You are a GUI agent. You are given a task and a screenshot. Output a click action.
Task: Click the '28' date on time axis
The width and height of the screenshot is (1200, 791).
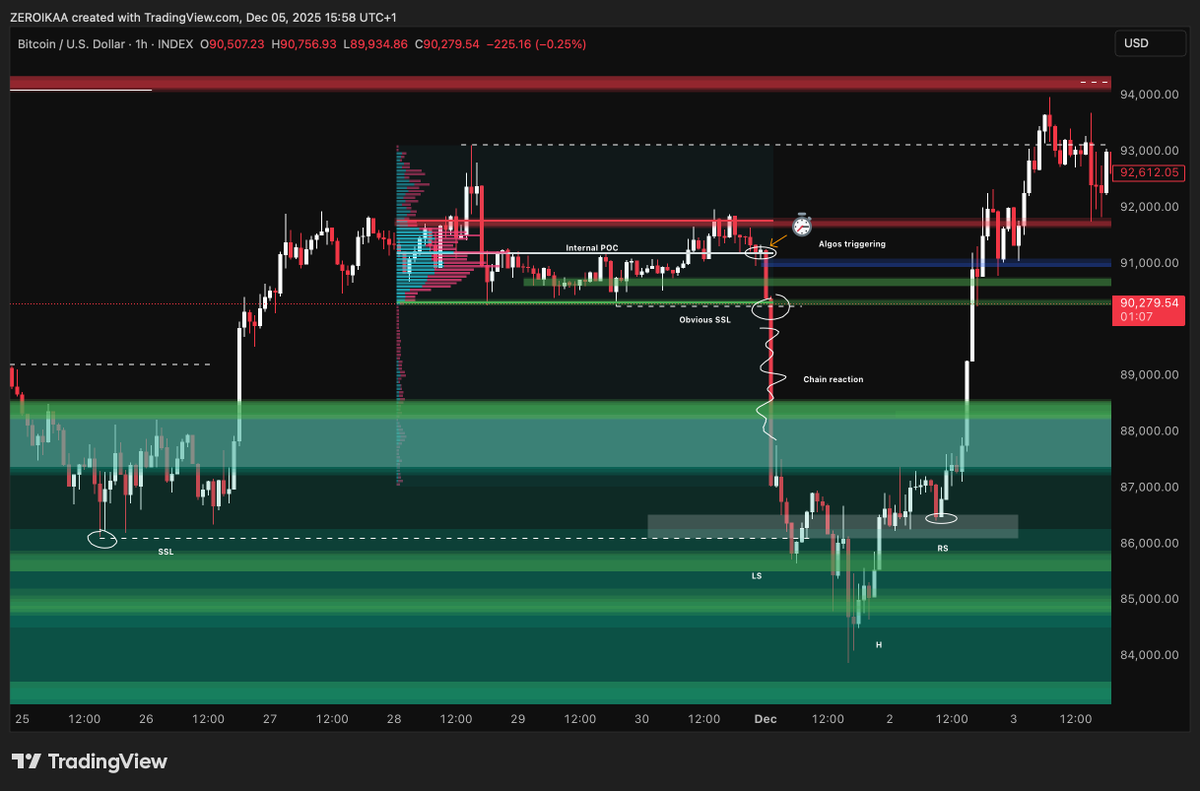[x=394, y=719]
